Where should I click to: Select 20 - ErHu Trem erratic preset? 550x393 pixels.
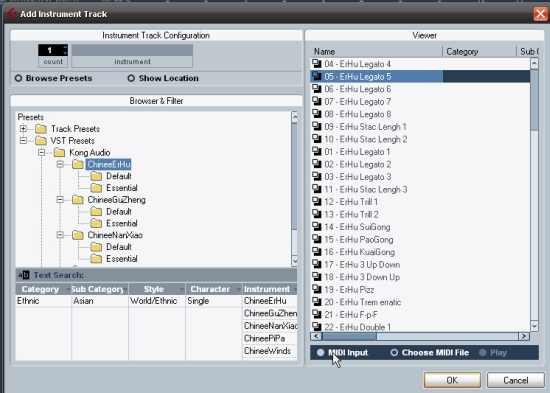click(420, 302)
